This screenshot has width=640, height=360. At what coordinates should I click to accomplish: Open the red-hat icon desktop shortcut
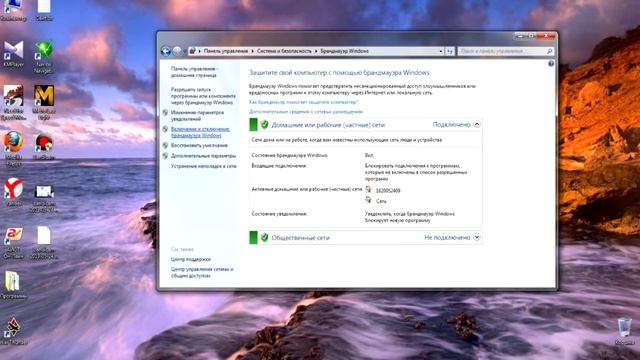coord(44,147)
